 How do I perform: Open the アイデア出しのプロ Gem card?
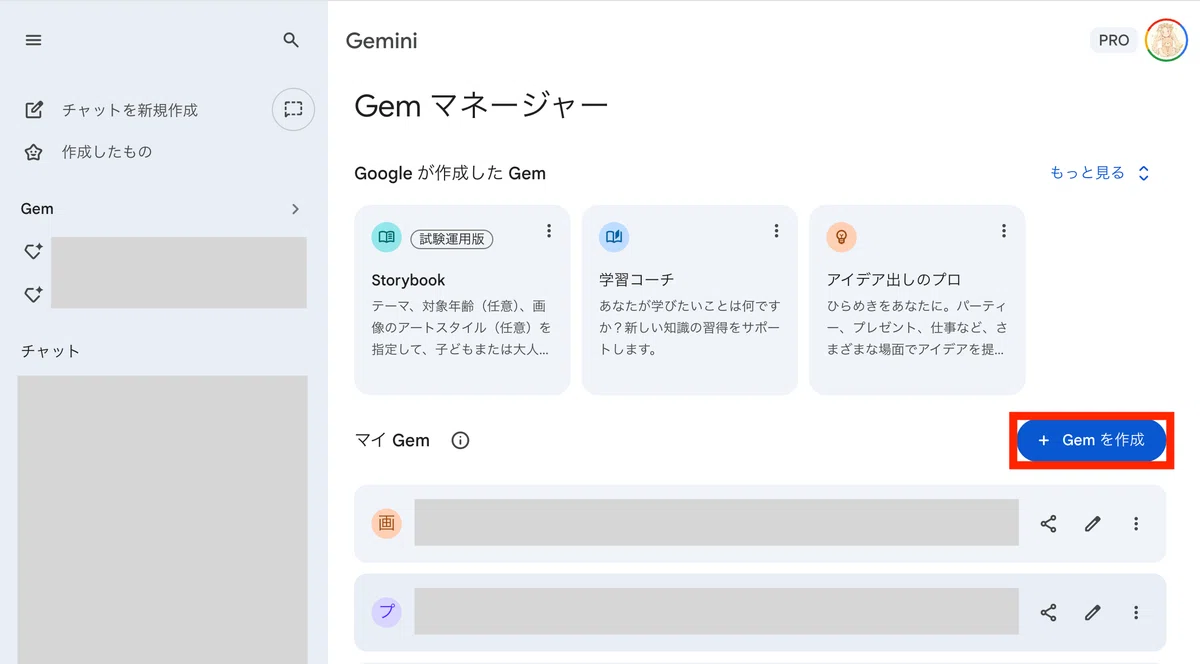tap(917, 300)
